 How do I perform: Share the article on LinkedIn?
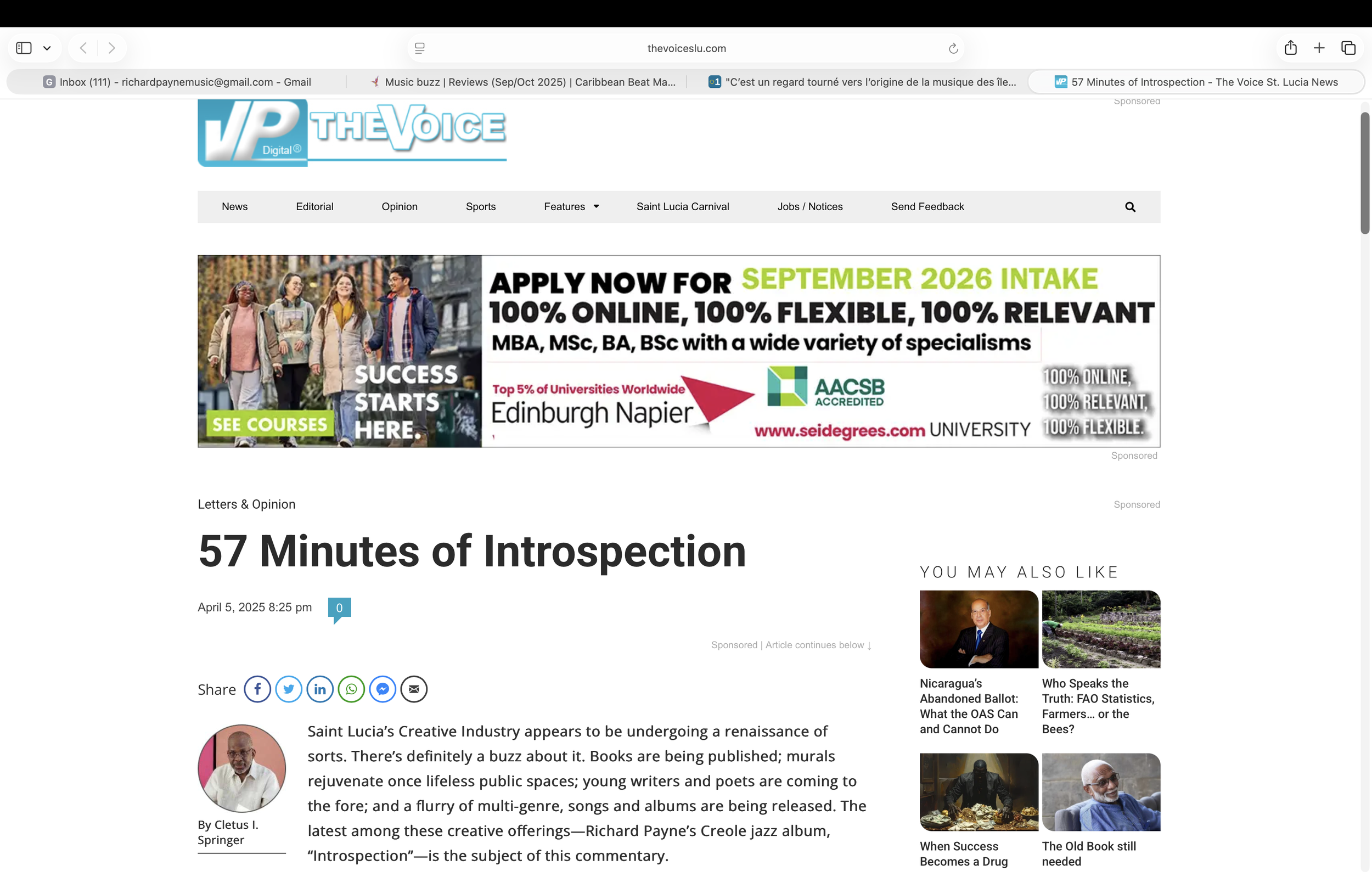[x=320, y=689]
